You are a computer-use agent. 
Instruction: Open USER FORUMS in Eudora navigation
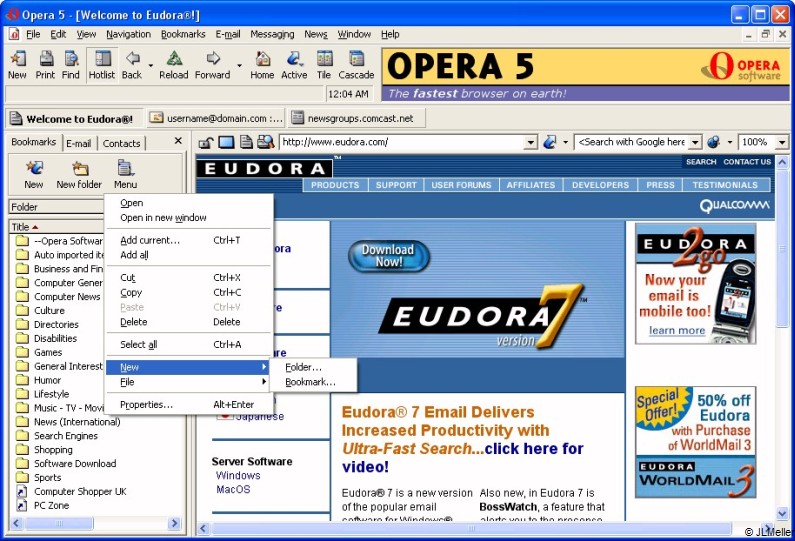click(461, 185)
